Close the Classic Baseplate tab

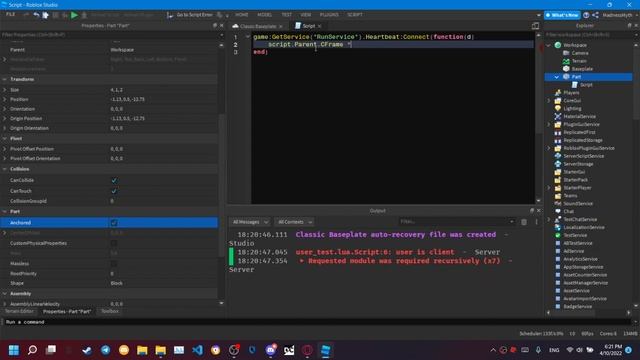click(280, 26)
